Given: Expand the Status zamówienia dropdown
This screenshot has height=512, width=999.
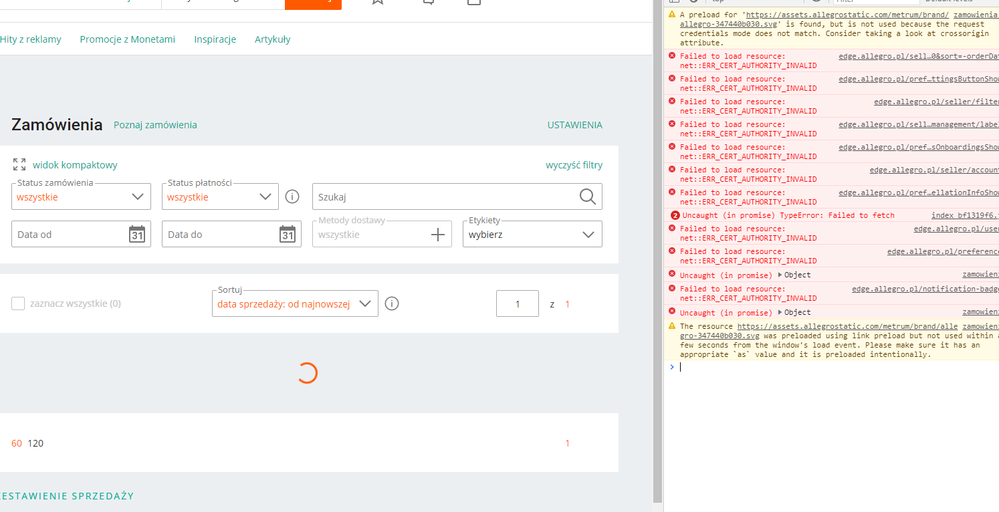Looking at the screenshot, I should coord(139,197).
